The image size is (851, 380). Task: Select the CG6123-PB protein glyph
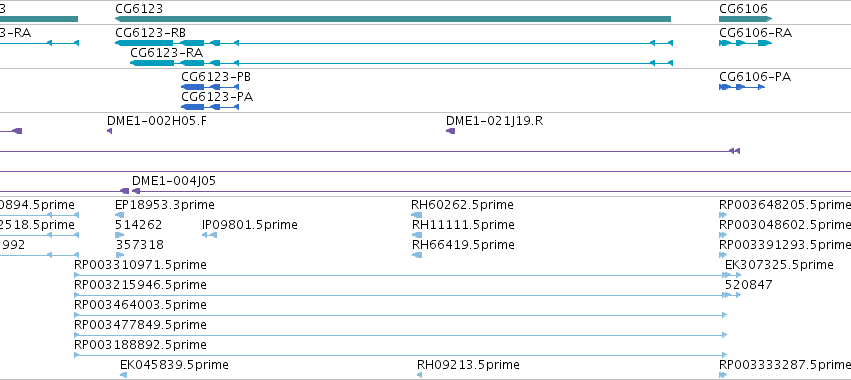point(210,87)
